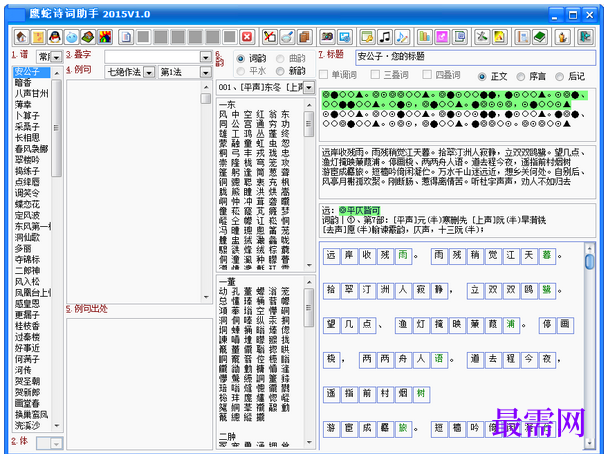Click the window with key icon
604x454 pixels.
pos(367,37)
